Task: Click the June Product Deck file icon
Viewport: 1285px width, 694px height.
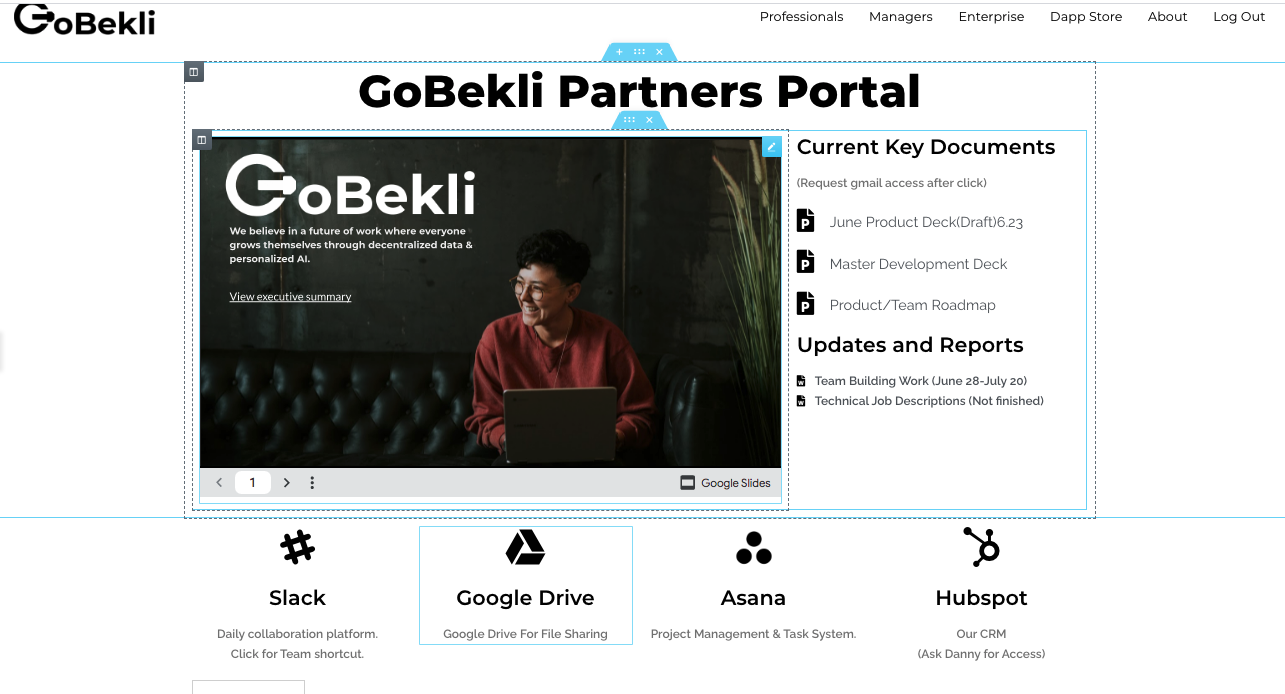Action: coord(805,221)
